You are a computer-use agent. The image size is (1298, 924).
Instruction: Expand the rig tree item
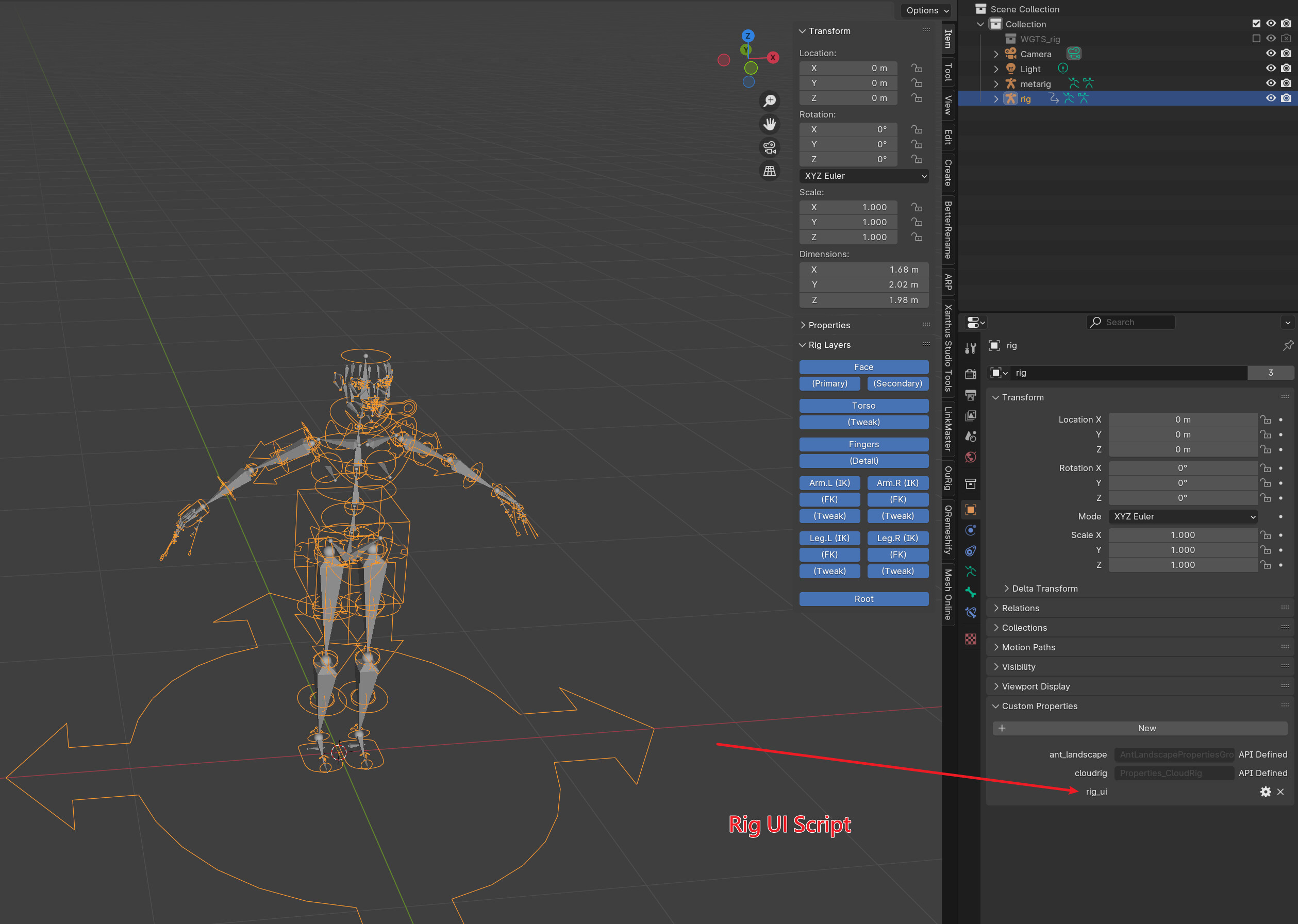(996, 98)
